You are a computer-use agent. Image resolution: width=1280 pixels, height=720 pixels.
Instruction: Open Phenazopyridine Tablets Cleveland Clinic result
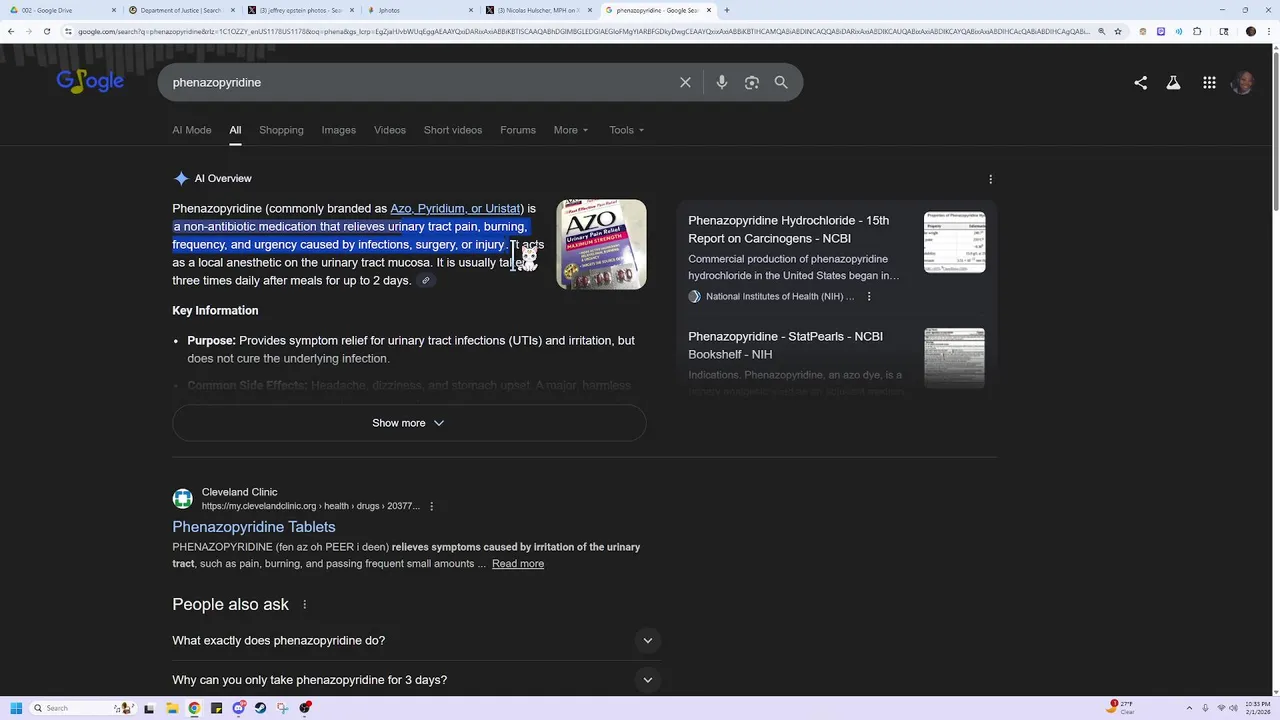pos(254,527)
